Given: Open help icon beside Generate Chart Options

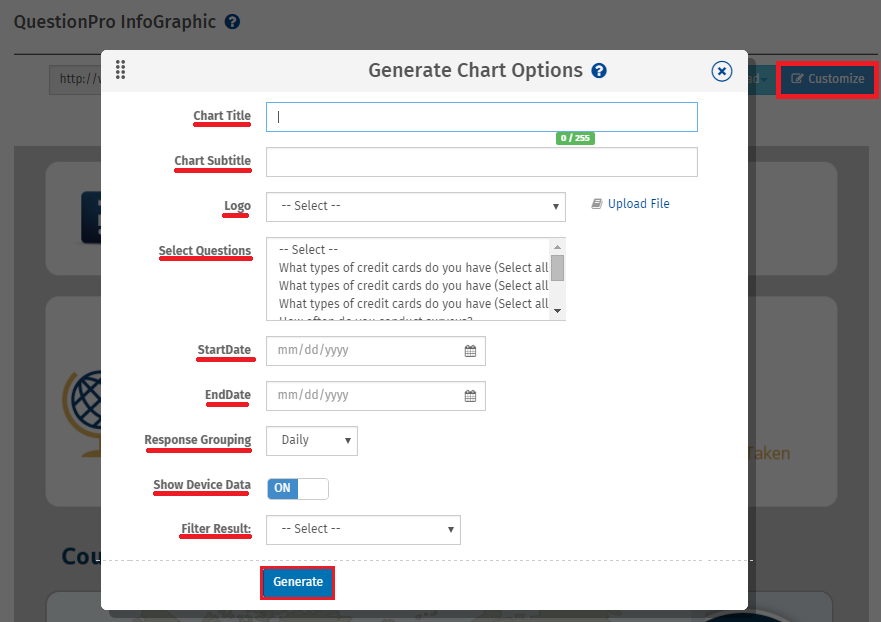Looking at the screenshot, I should click(x=599, y=71).
